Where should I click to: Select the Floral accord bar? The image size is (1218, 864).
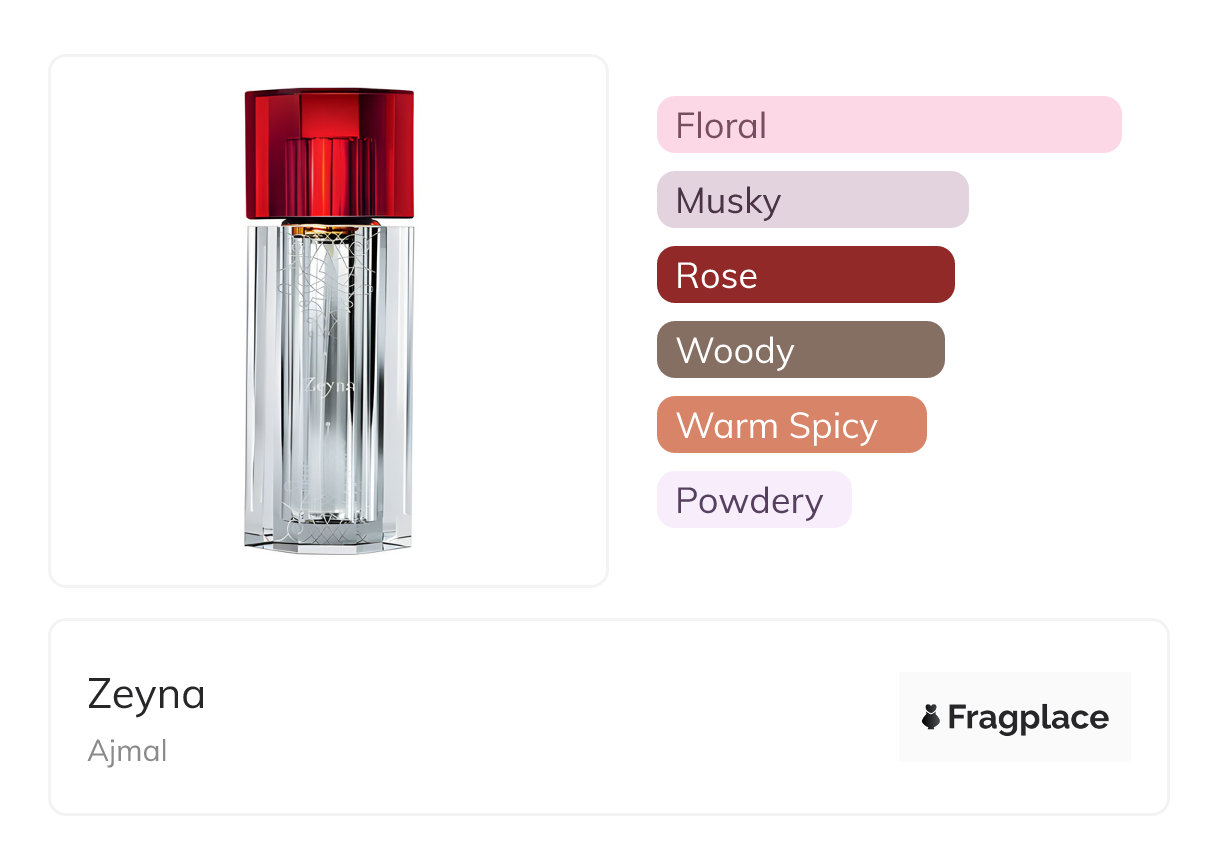click(x=888, y=125)
